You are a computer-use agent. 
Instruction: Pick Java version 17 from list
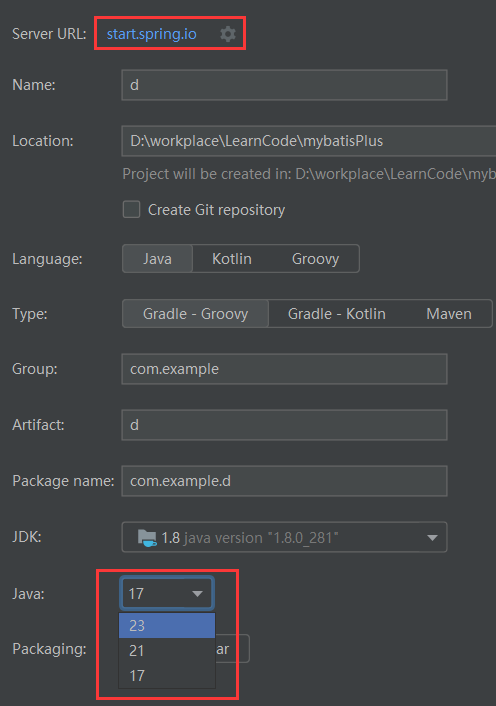167,675
